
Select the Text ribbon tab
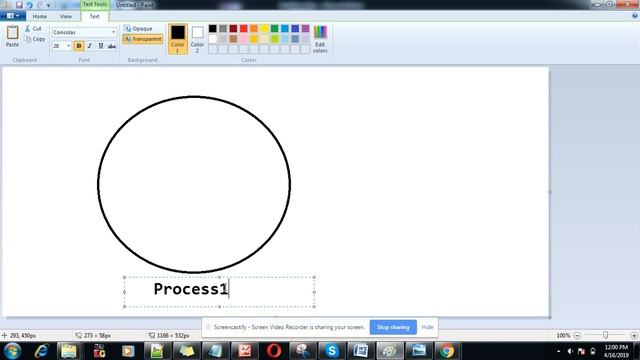pyautogui.click(x=94, y=16)
